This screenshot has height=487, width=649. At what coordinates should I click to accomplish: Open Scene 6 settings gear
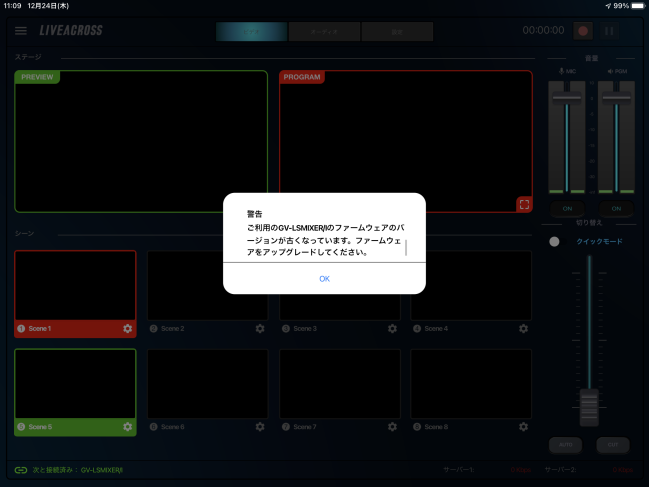tap(260, 426)
